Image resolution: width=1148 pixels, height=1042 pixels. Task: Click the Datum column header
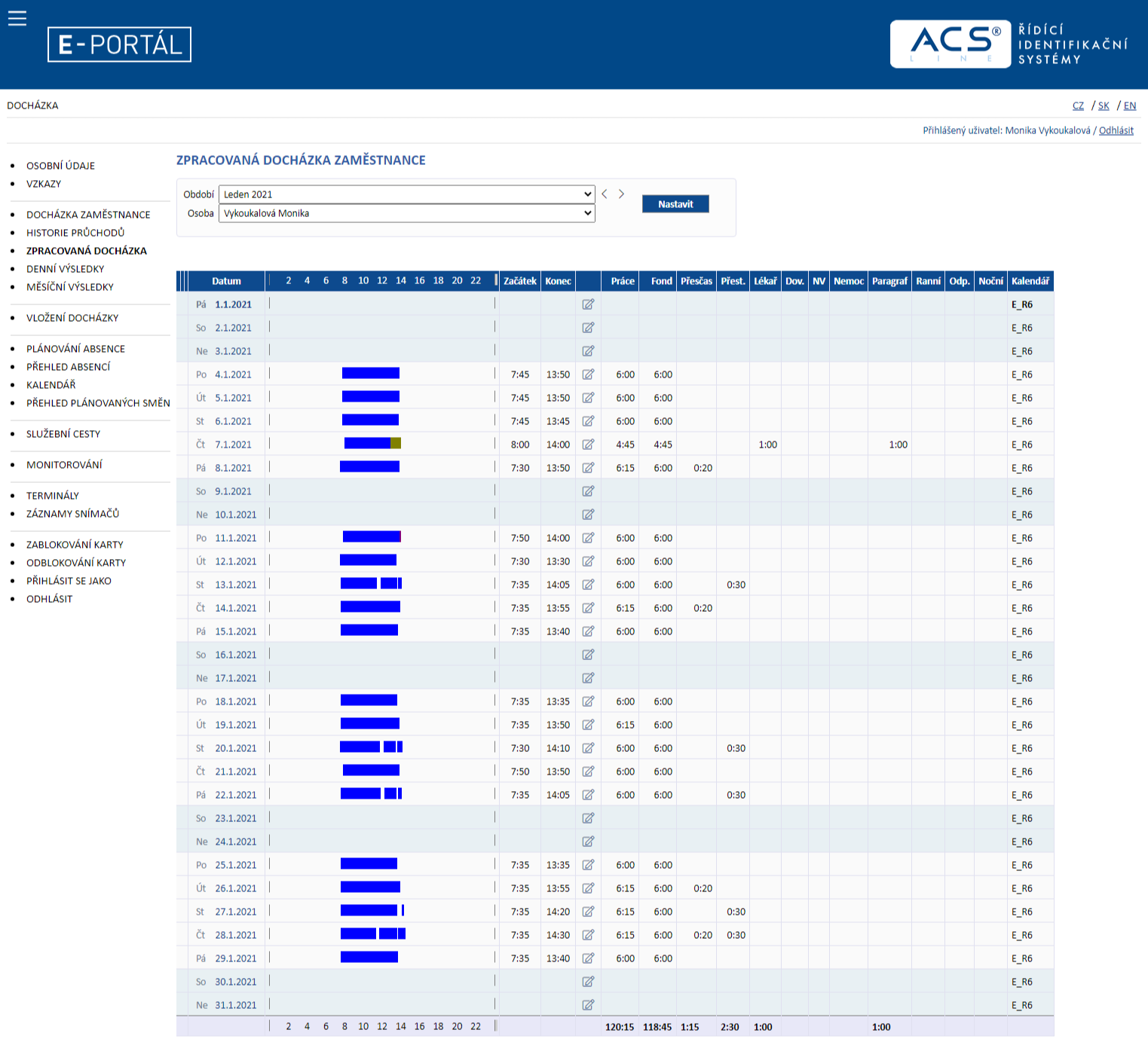(226, 281)
